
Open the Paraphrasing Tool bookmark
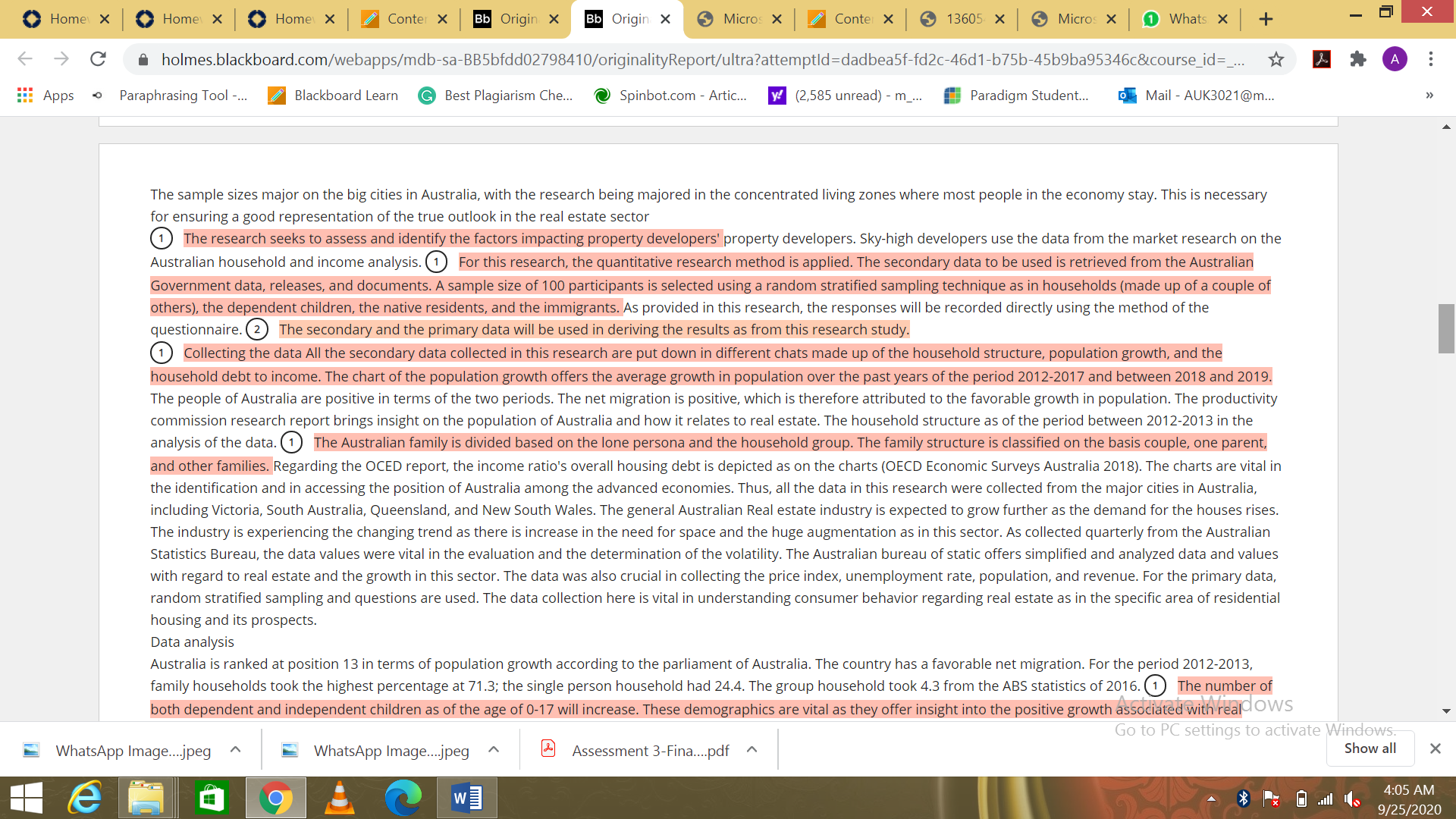170,96
